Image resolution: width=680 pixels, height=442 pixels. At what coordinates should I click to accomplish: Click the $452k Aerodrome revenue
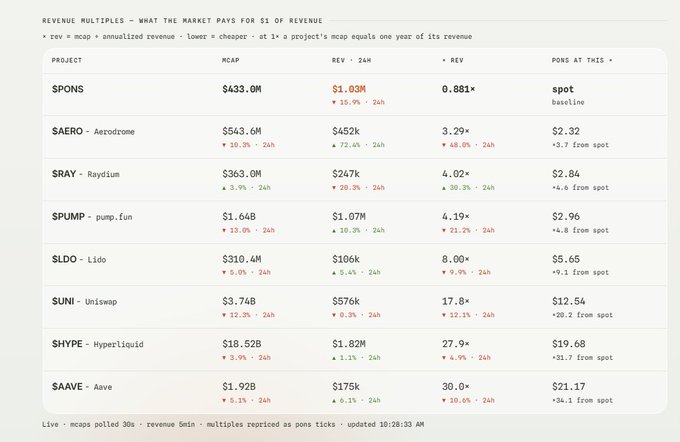coord(346,131)
